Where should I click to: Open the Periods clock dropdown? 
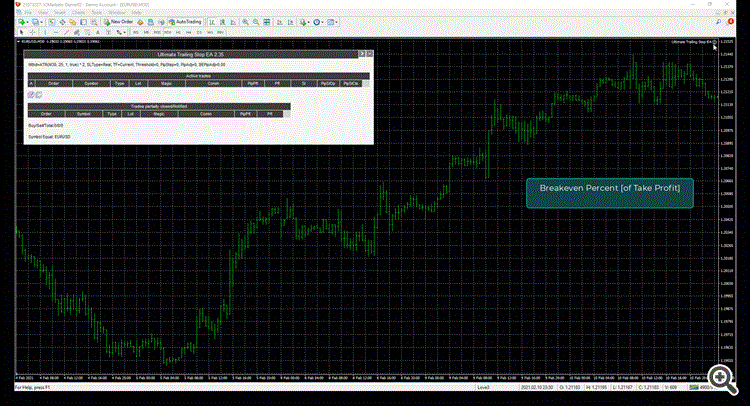tap(318, 22)
